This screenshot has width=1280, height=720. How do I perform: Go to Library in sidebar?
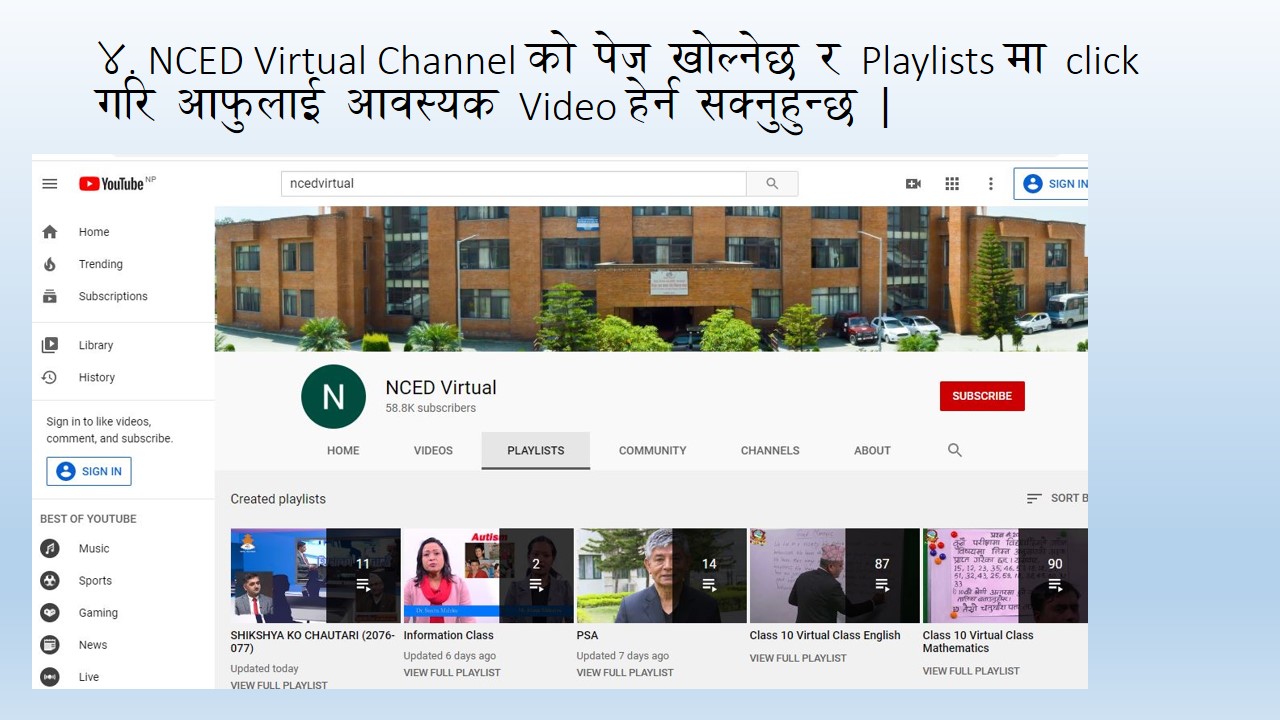pos(95,346)
